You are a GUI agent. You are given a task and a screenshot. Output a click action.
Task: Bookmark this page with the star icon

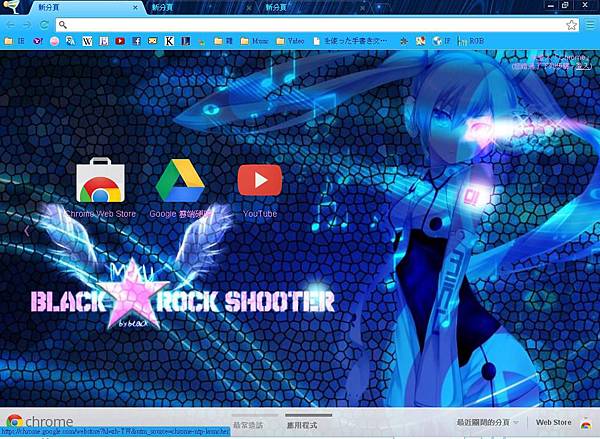571,25
